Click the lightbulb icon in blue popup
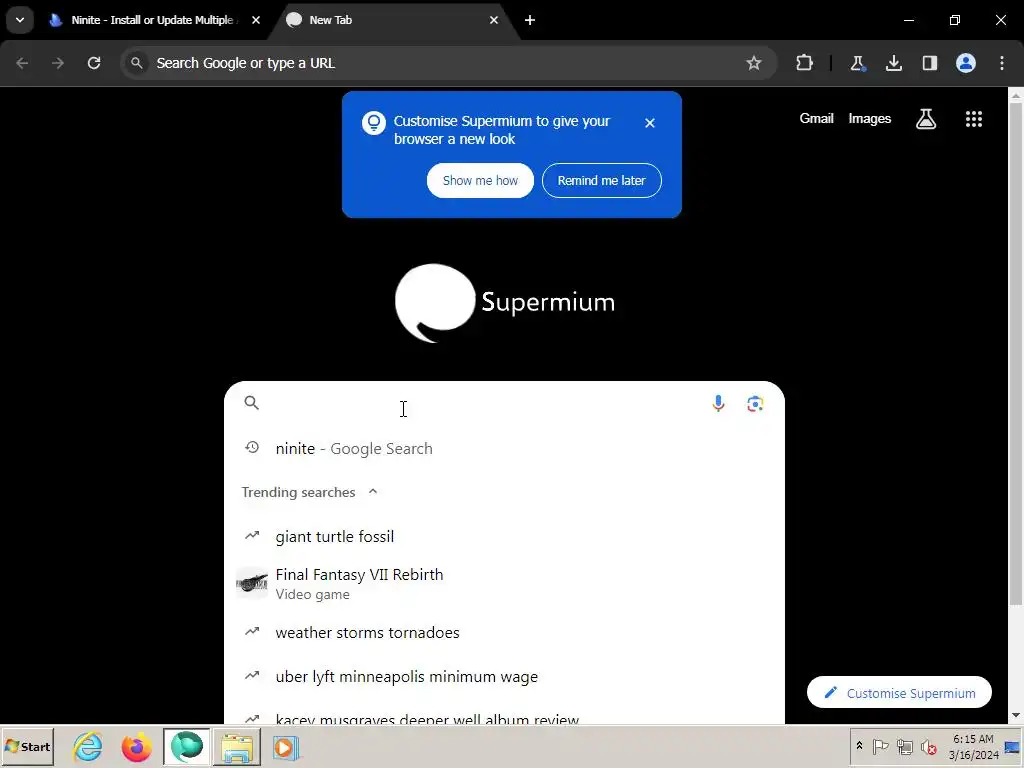The width and height of the screenshot is (1024, 768). (374, 123)
